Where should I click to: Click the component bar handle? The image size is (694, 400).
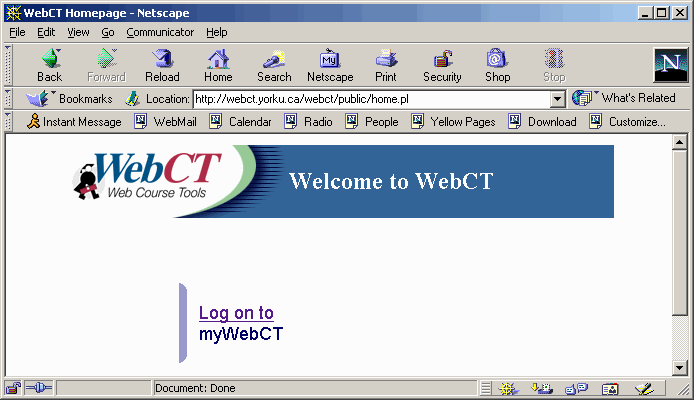486,388
